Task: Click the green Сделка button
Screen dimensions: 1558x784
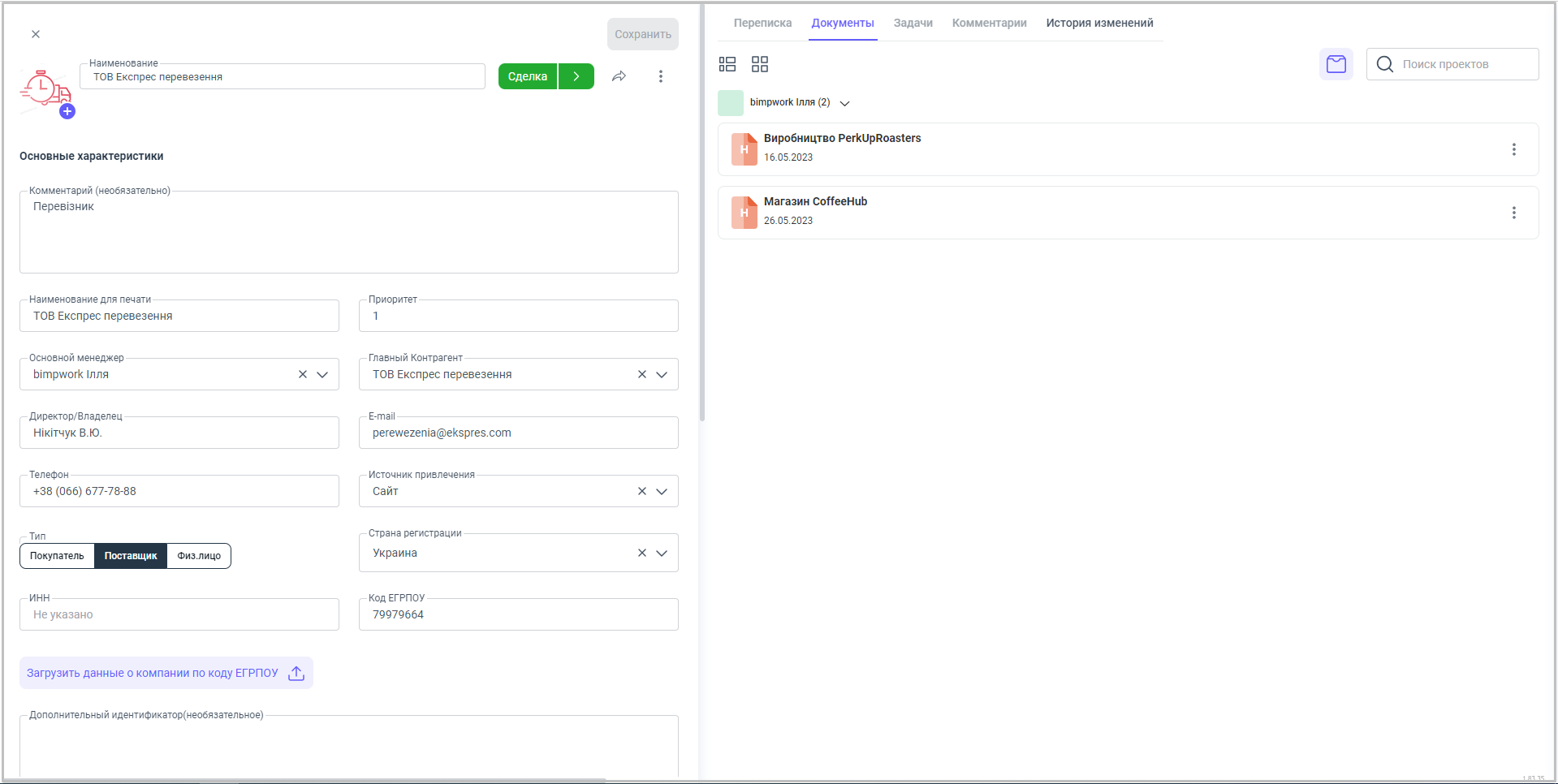Action: (528, 76)
